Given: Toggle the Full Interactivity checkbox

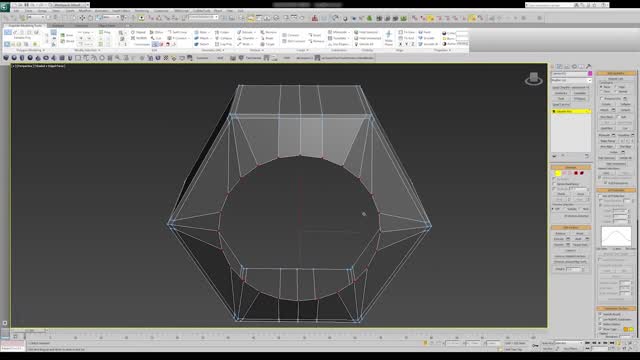Looking at the screenshot, I should click(x=605, y=183).
